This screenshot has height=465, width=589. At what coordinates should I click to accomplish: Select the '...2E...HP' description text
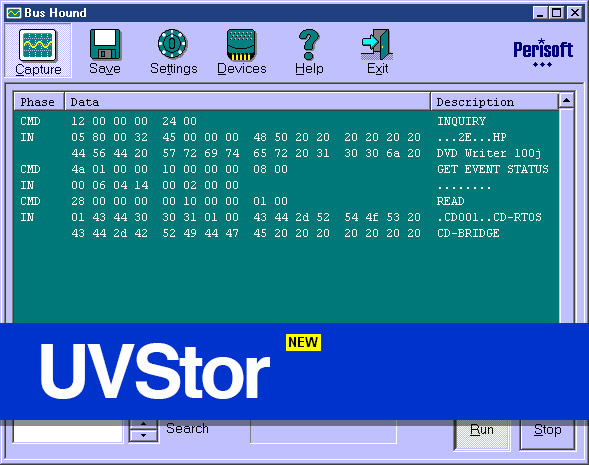pyautogui.click(x=472, y=137)
